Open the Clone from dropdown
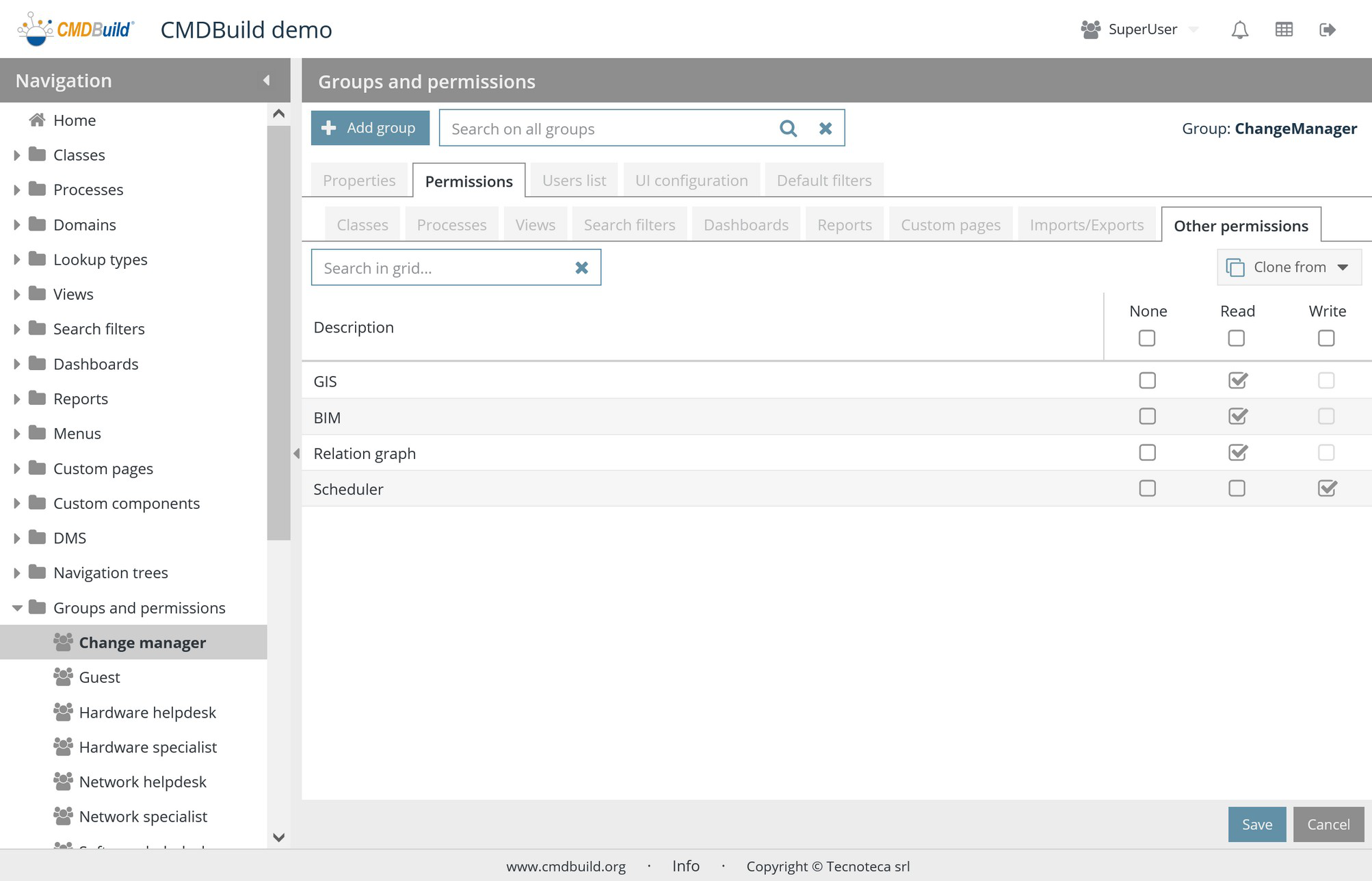This screenshot has width=1372, height=881. (1289, 267)
